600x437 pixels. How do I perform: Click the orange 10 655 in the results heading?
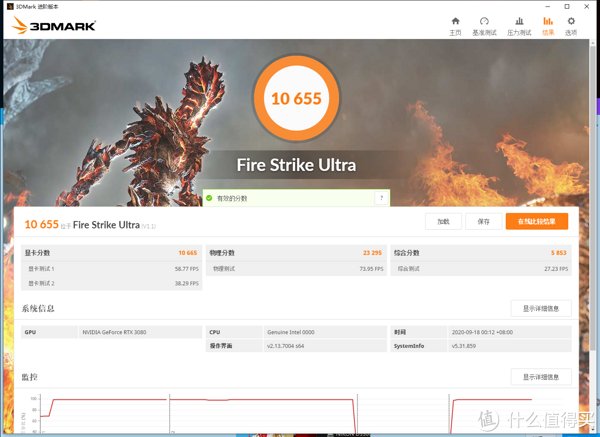(x=41, y=224)
